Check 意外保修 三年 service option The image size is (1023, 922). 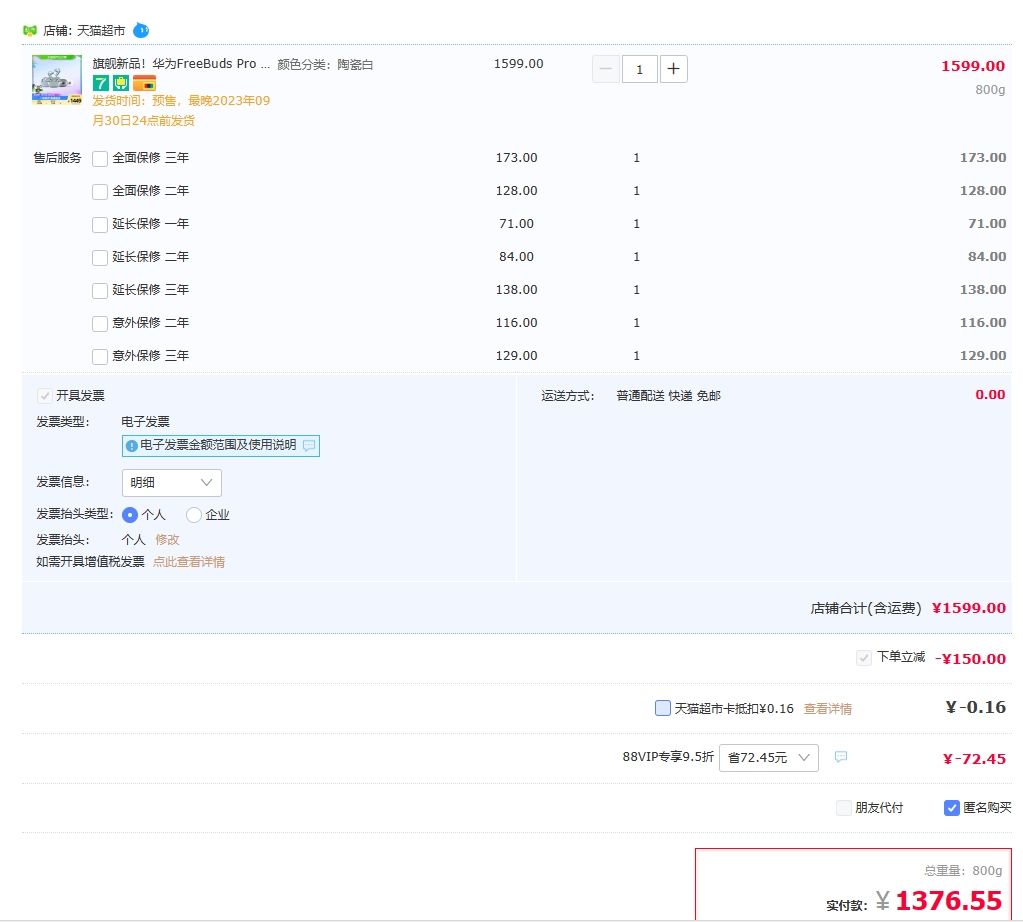(x=100, y=357)
